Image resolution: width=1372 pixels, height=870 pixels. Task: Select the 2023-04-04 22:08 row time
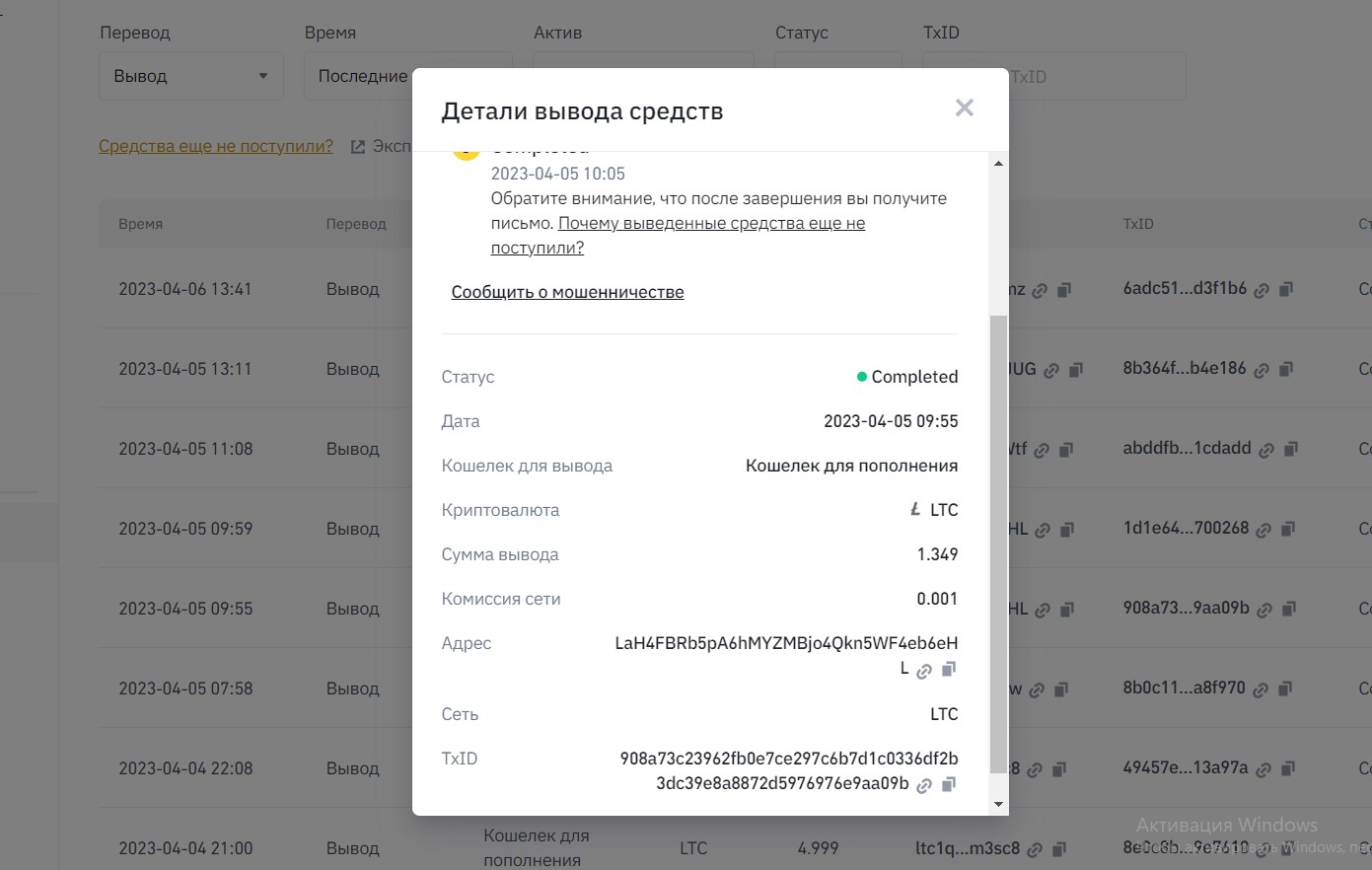click(x=185, y=768)
